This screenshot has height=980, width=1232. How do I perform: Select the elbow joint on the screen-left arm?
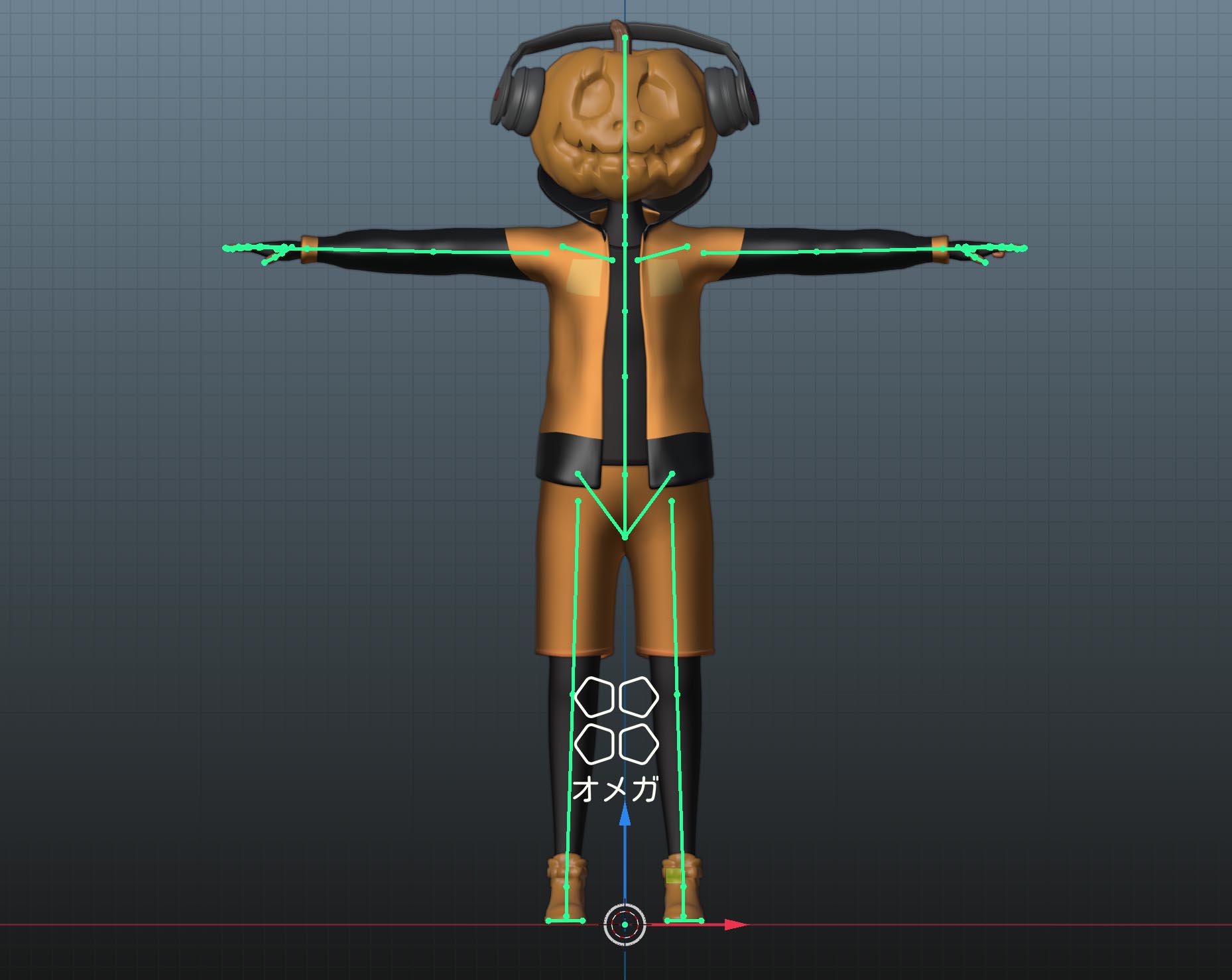coord(433,251)
